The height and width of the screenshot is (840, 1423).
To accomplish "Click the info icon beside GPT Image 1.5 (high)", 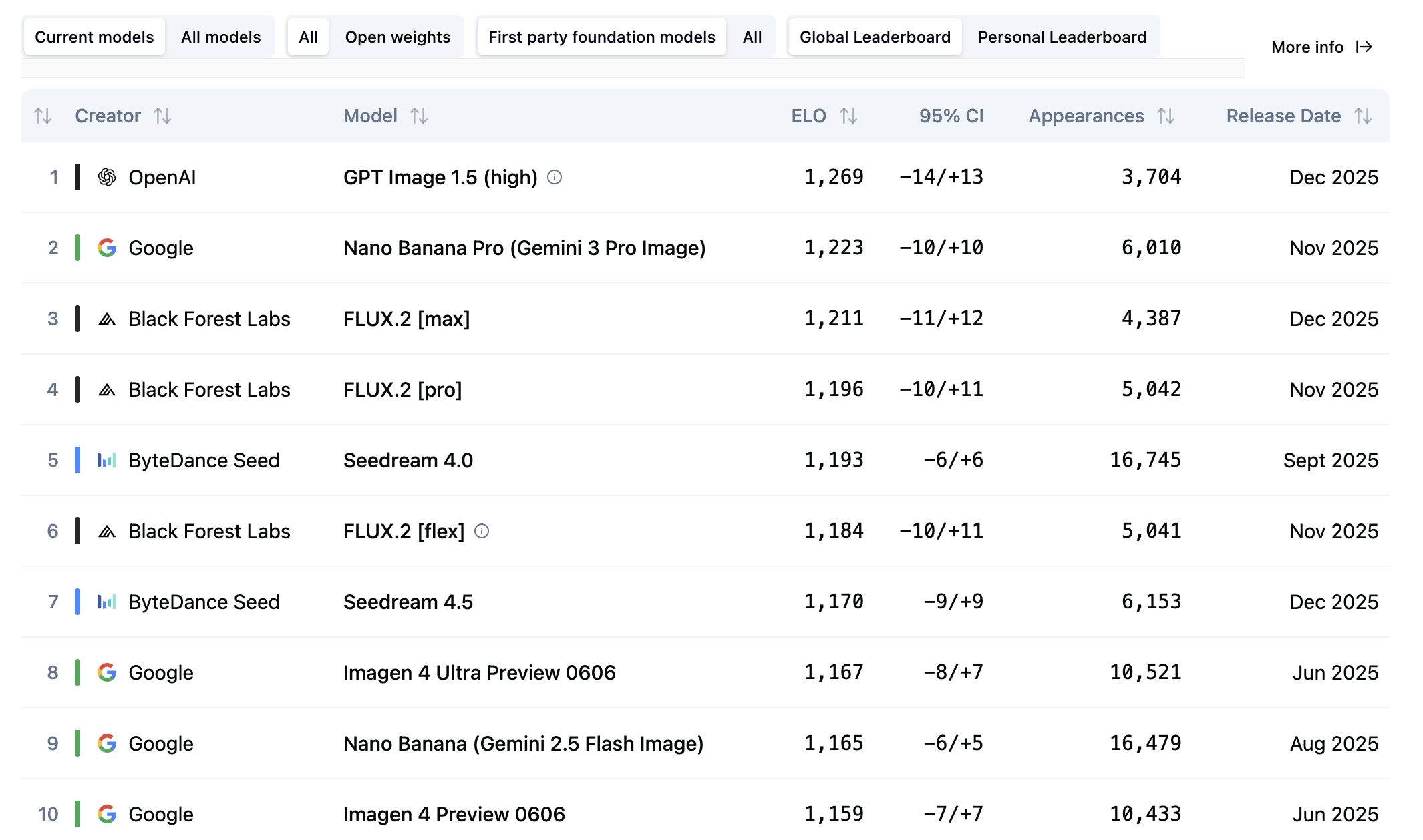I will coord(555,177).
